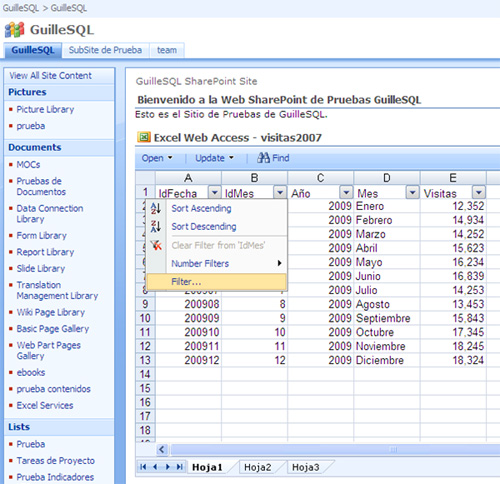500x484 pixels.
Task: Open the Año column filter dropdown
Action: (x=346, y=192)
